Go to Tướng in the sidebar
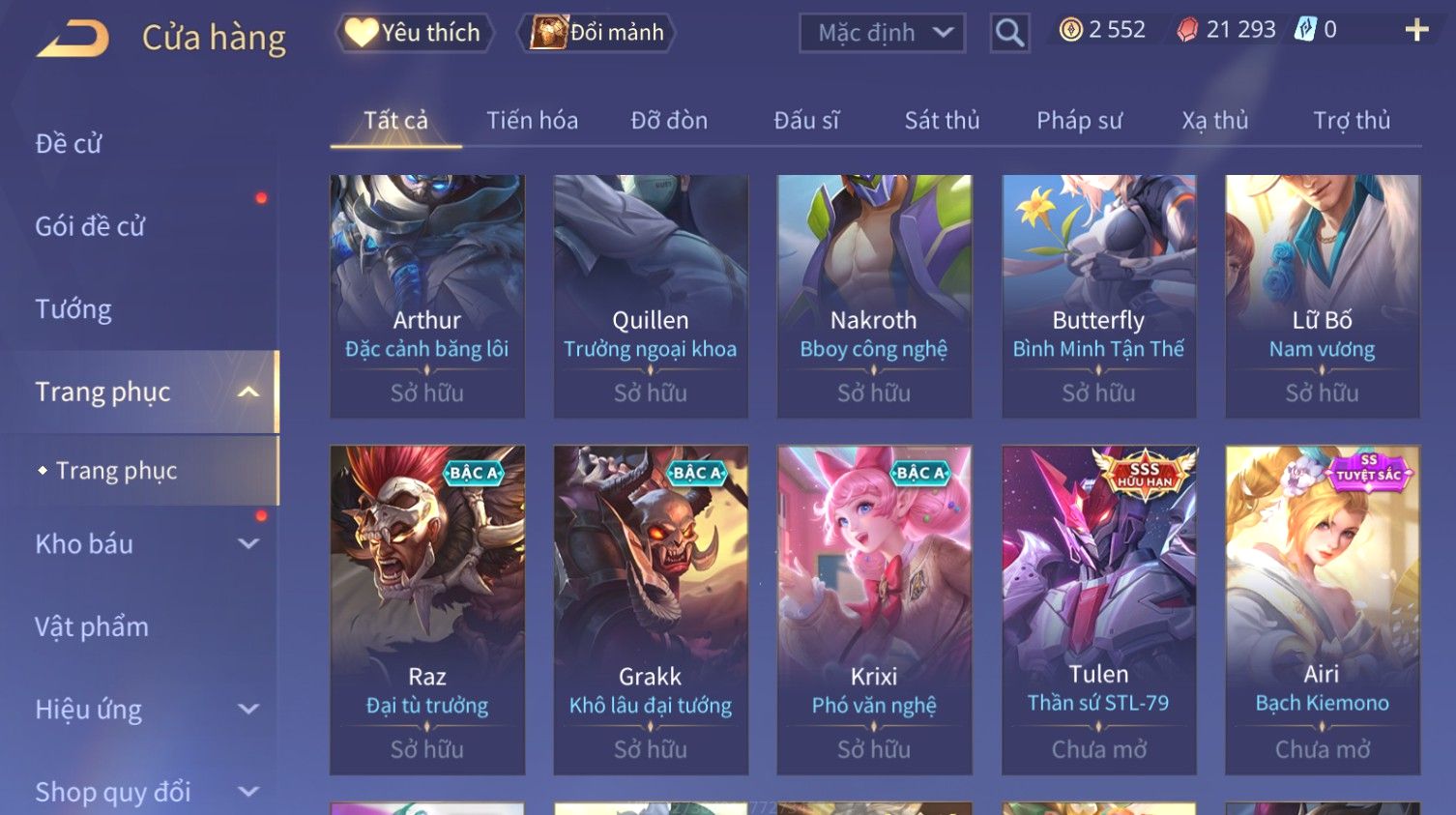 [73, 309]
